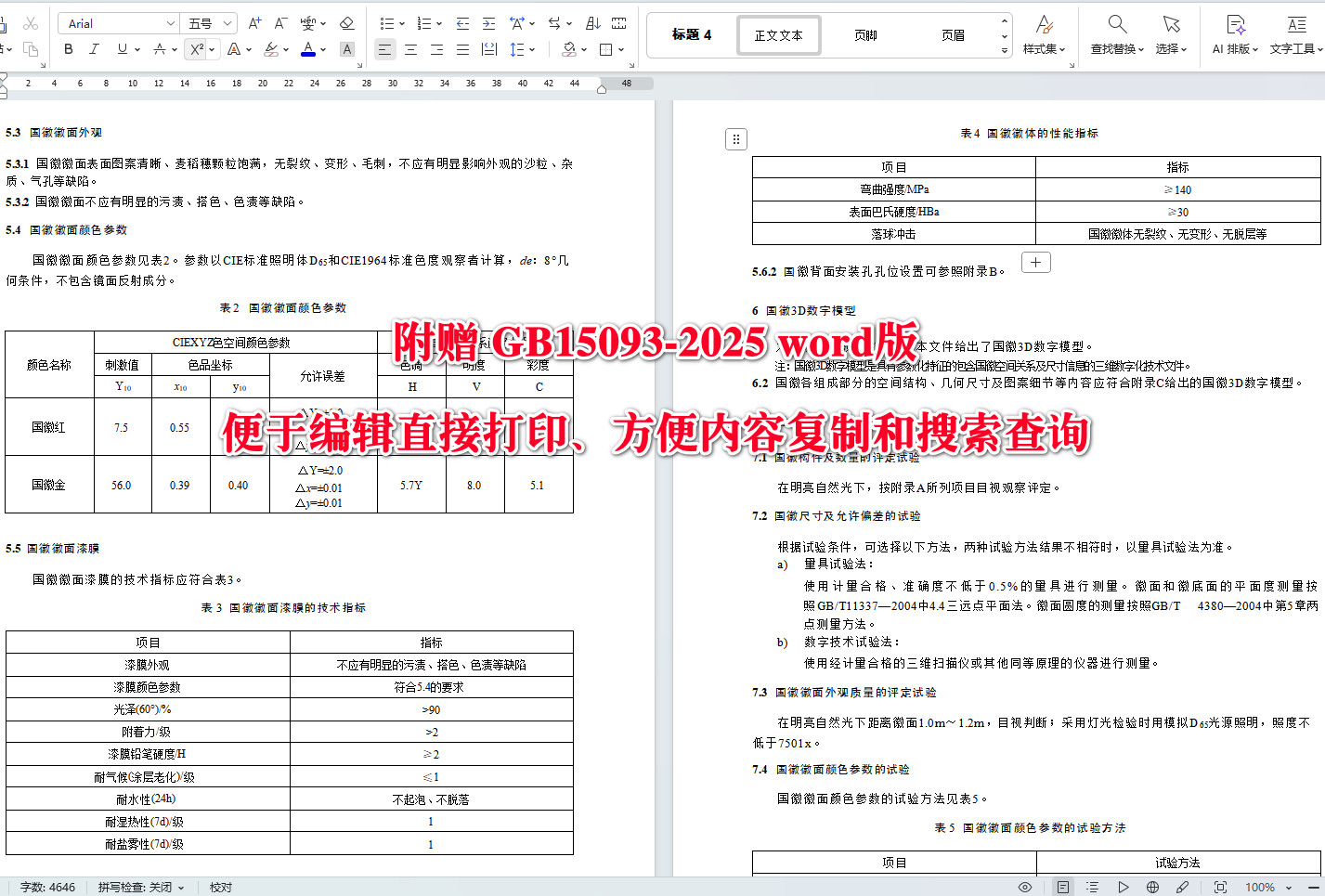Launch the AI 排版 feature
Image resolution: width=1325 pixels, height=896 pixels.
click(1234, 32)
